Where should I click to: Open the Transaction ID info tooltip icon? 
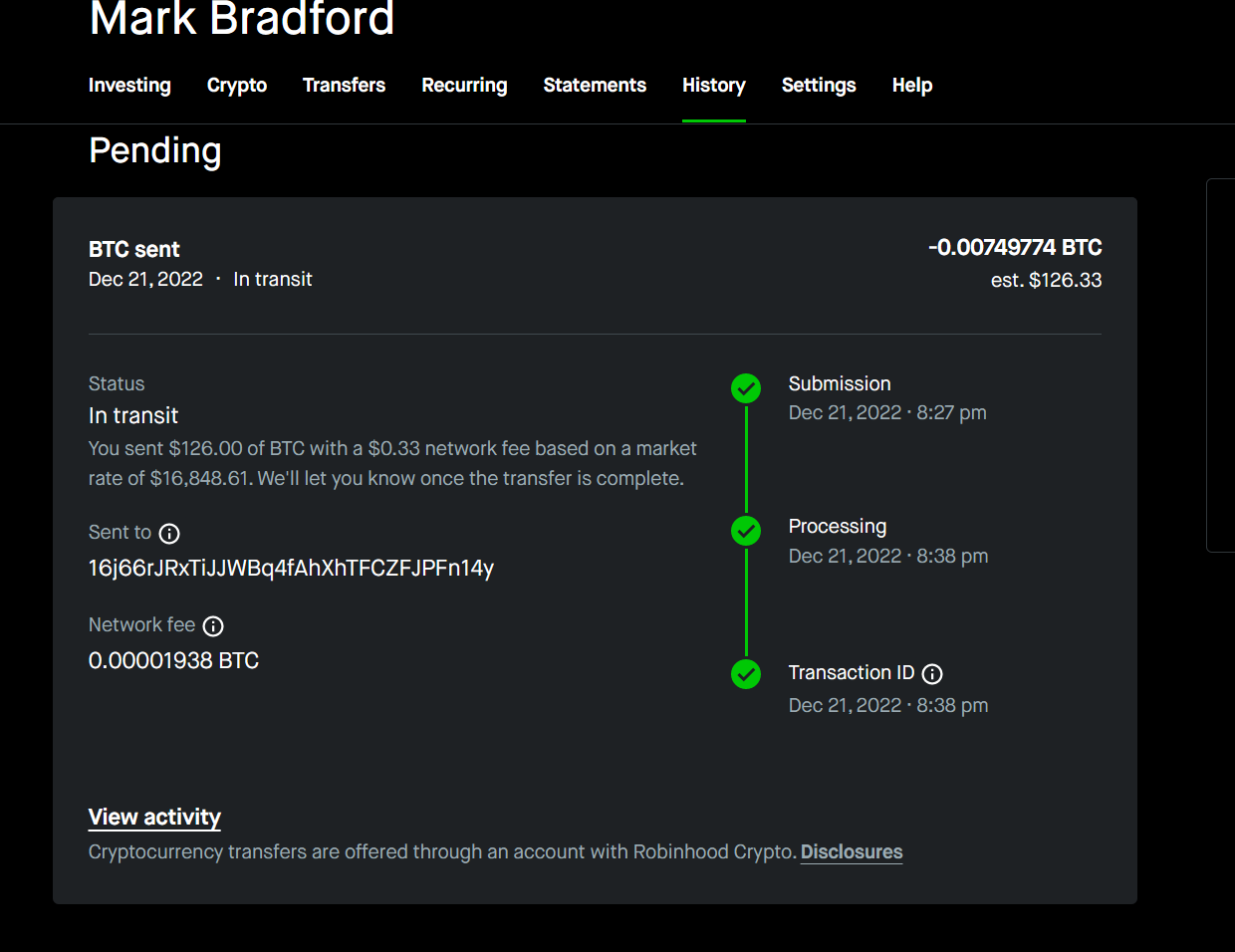click(932, 674)
